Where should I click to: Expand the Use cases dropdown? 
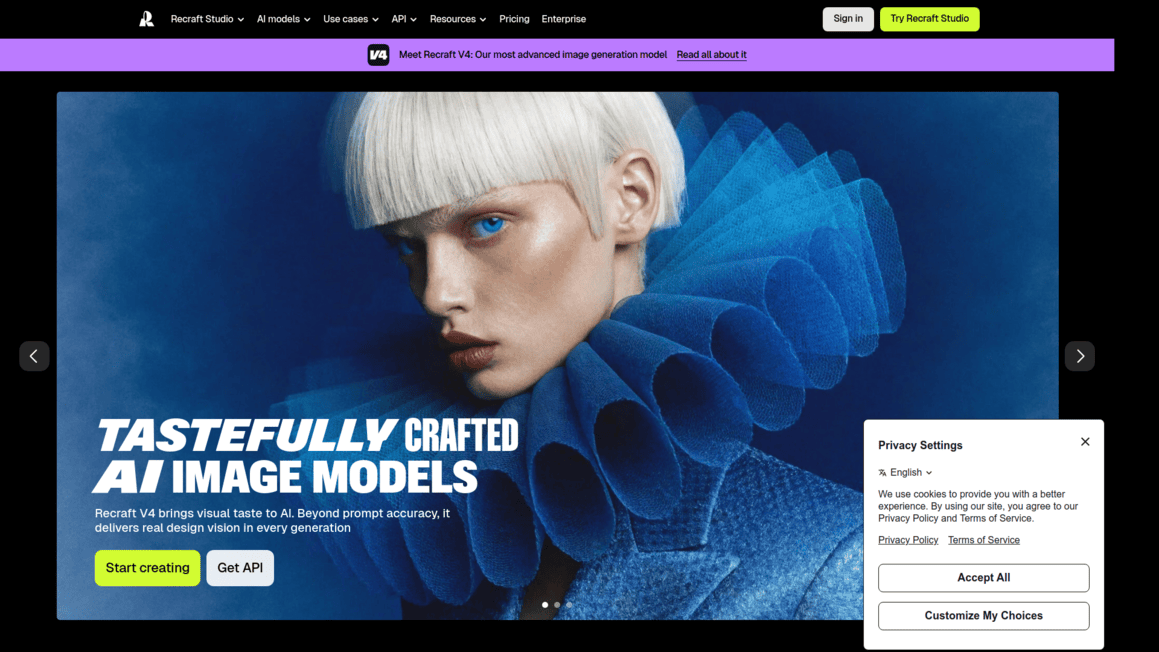point(350,19)
